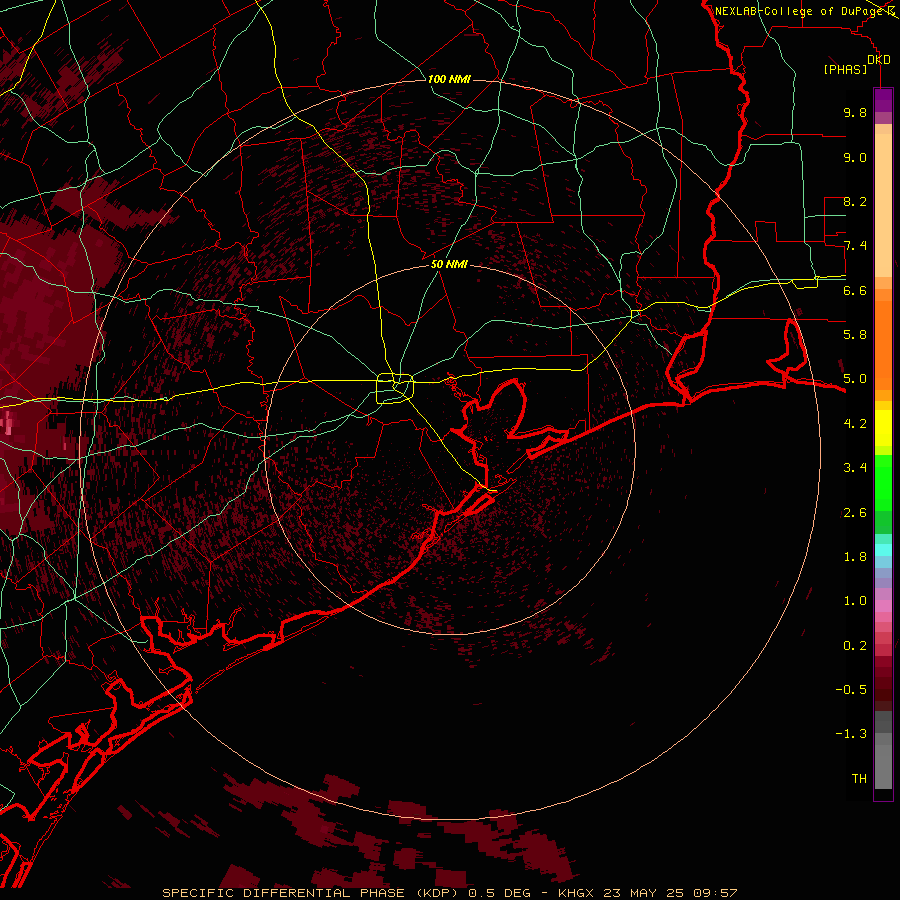The width and height of the screenshot is (900, 900).
Task: Pick the purple band atop the color scale
Action: (x=883, y=100)
